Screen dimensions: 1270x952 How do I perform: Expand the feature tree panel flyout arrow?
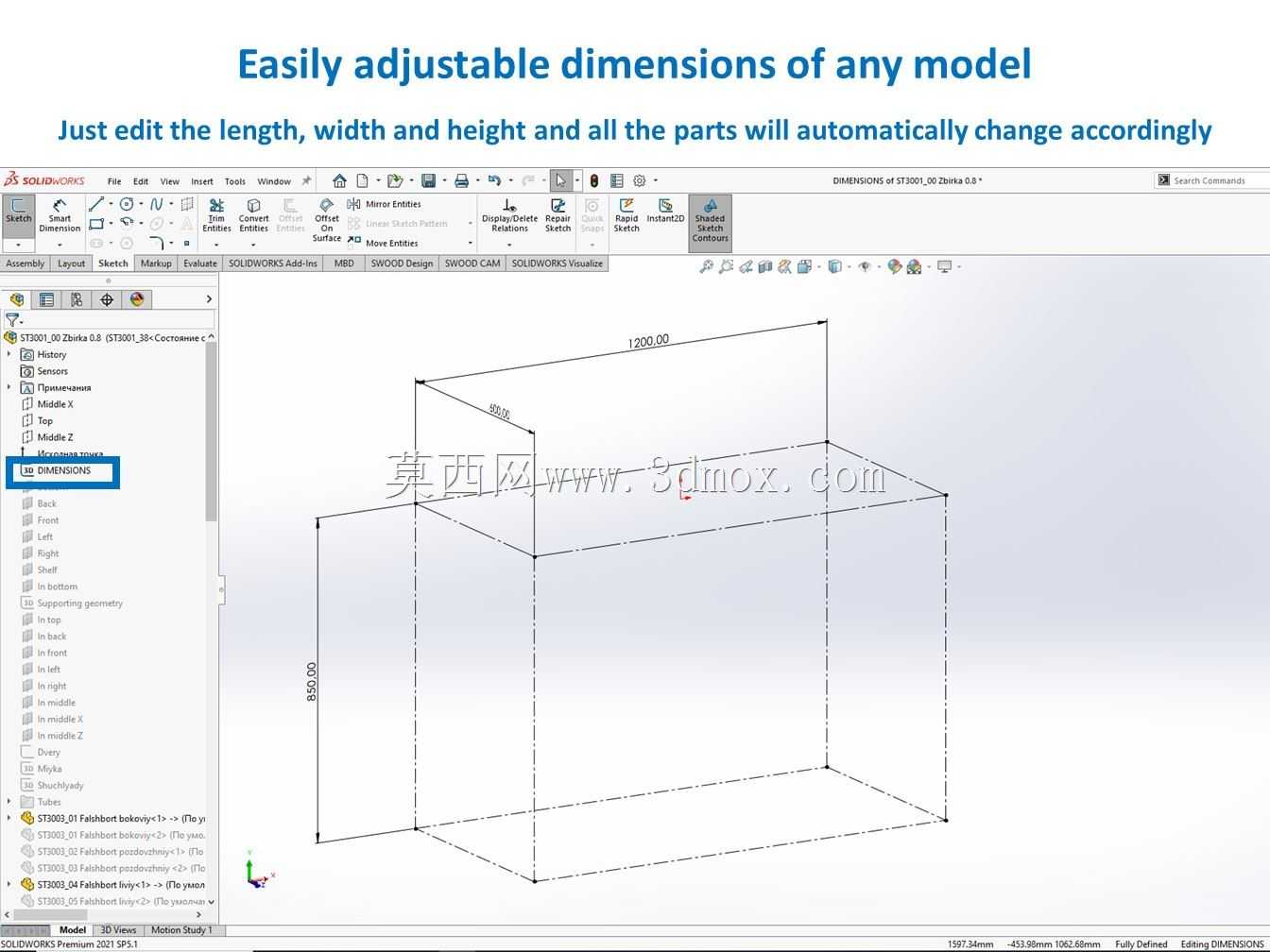tap(209, 299)
